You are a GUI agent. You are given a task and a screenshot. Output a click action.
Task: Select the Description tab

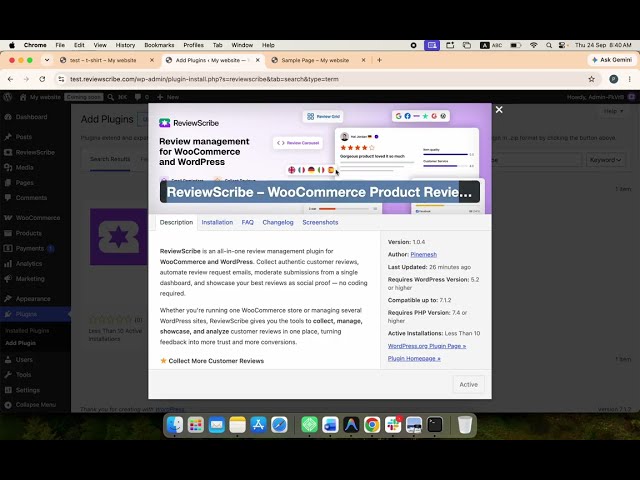point(176,222)
